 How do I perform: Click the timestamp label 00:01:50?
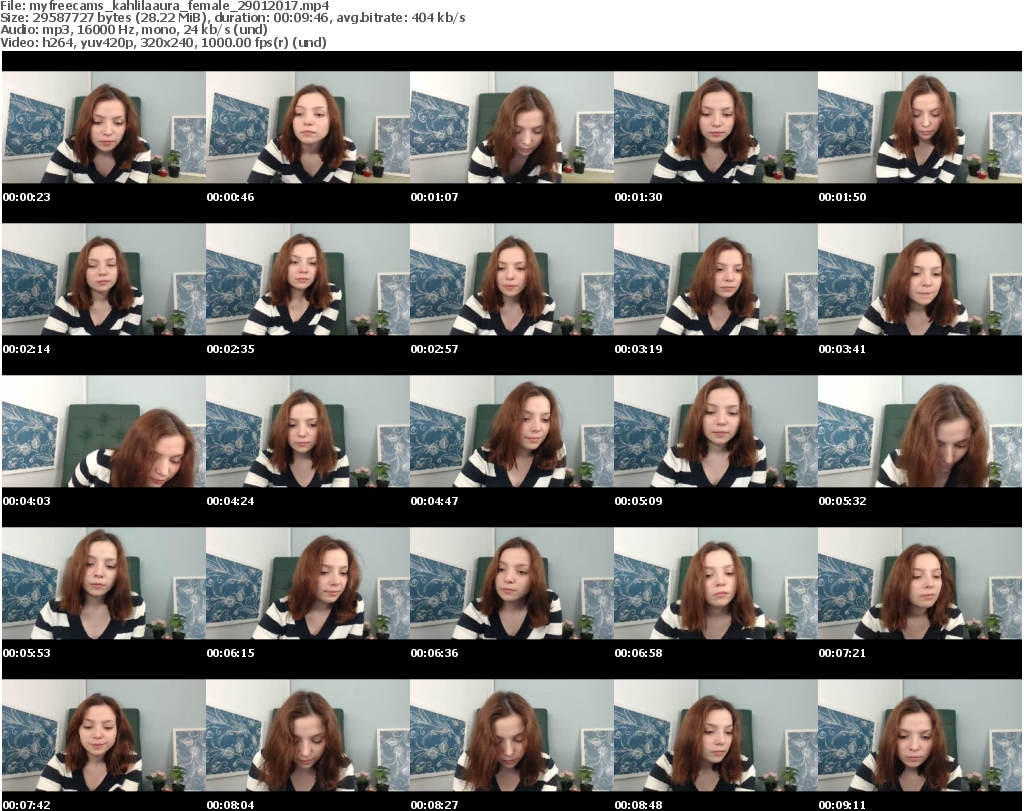[842, 197]
